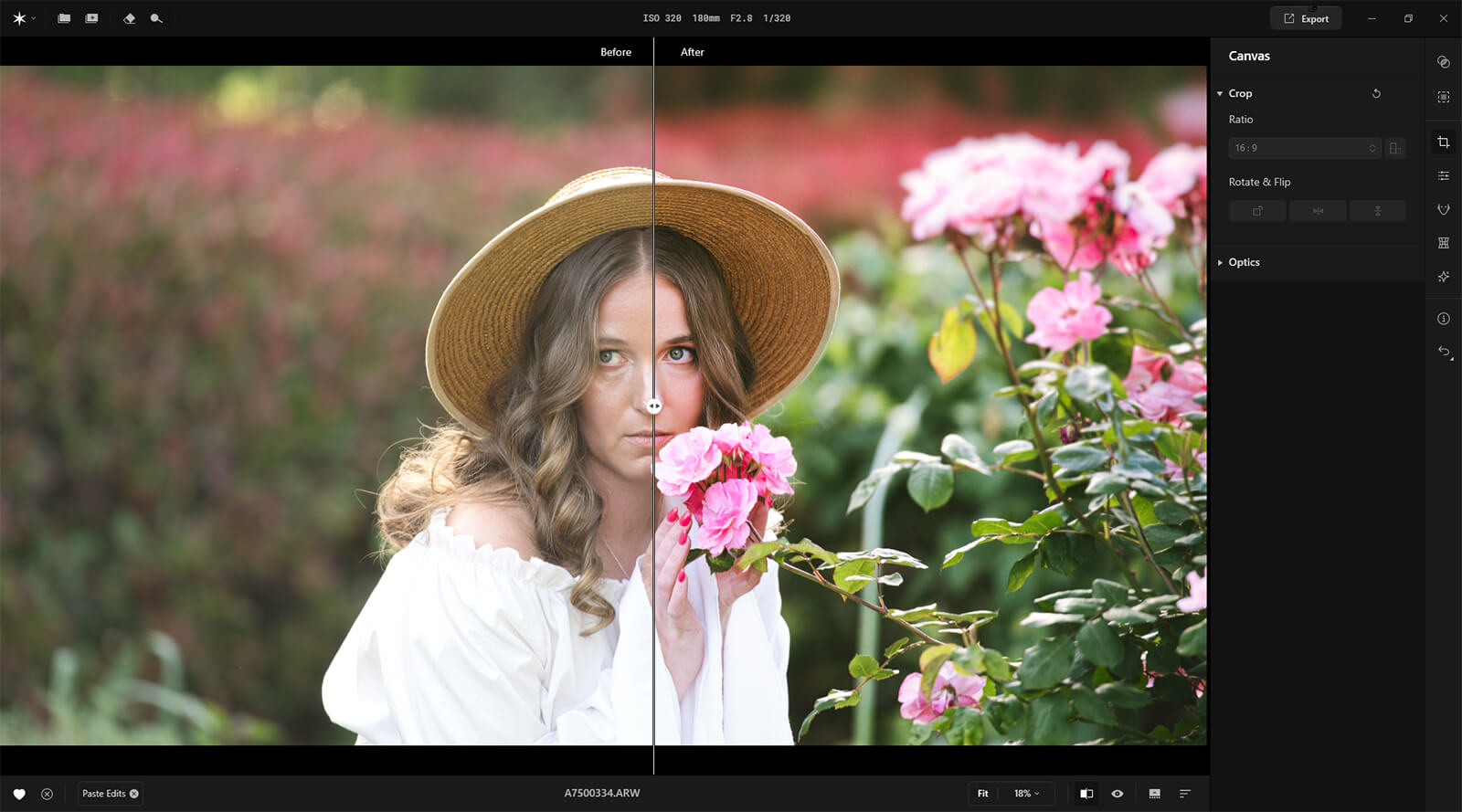Open the folder catalog icon

(64, 18)
